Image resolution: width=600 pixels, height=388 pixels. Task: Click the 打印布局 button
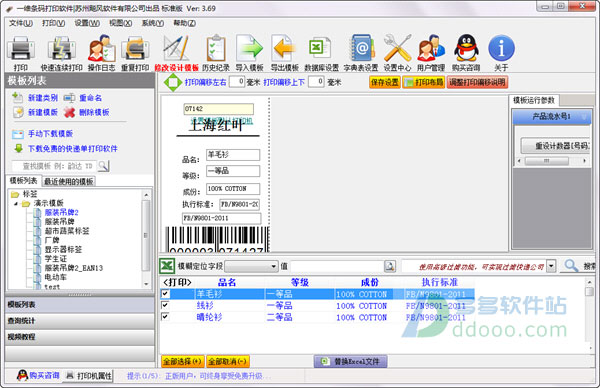coord(424,82)
